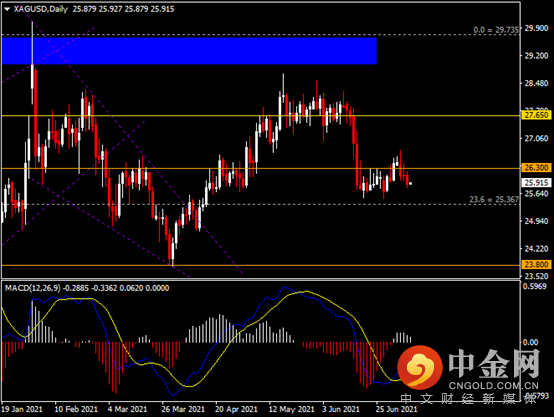Open the CNGOLD.COM.CN watermark link
Screen dimensions: 554x417
coord(494,385)
